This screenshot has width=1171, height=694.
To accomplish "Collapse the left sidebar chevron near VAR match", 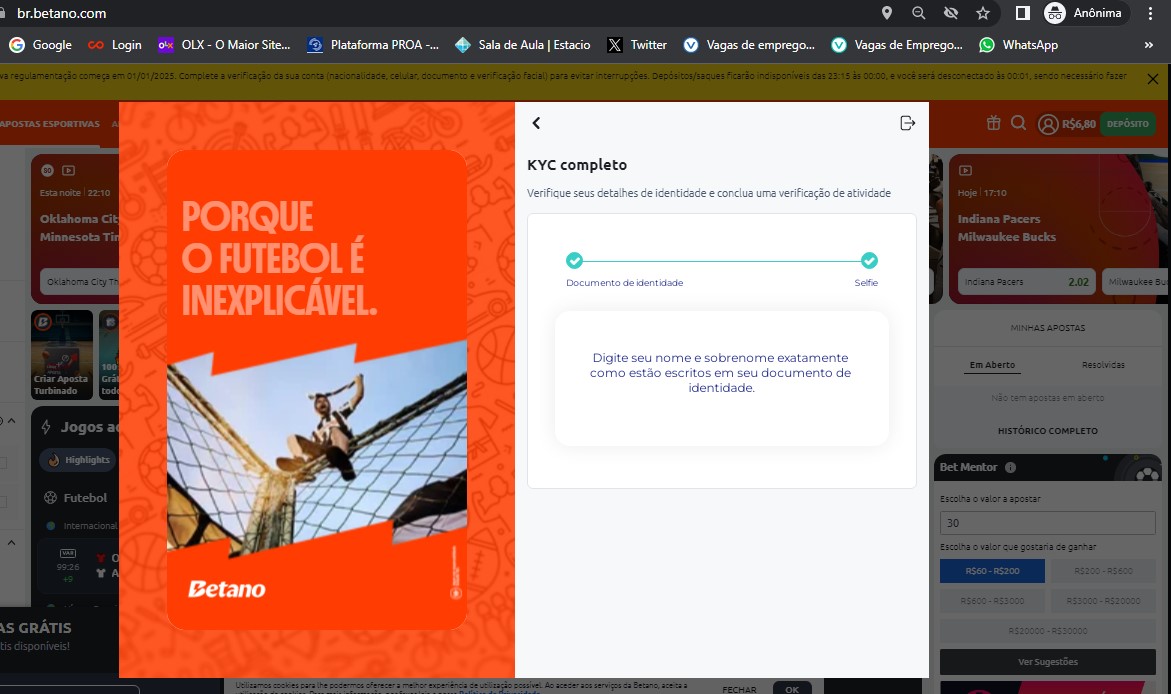I will tap(11, 542).
